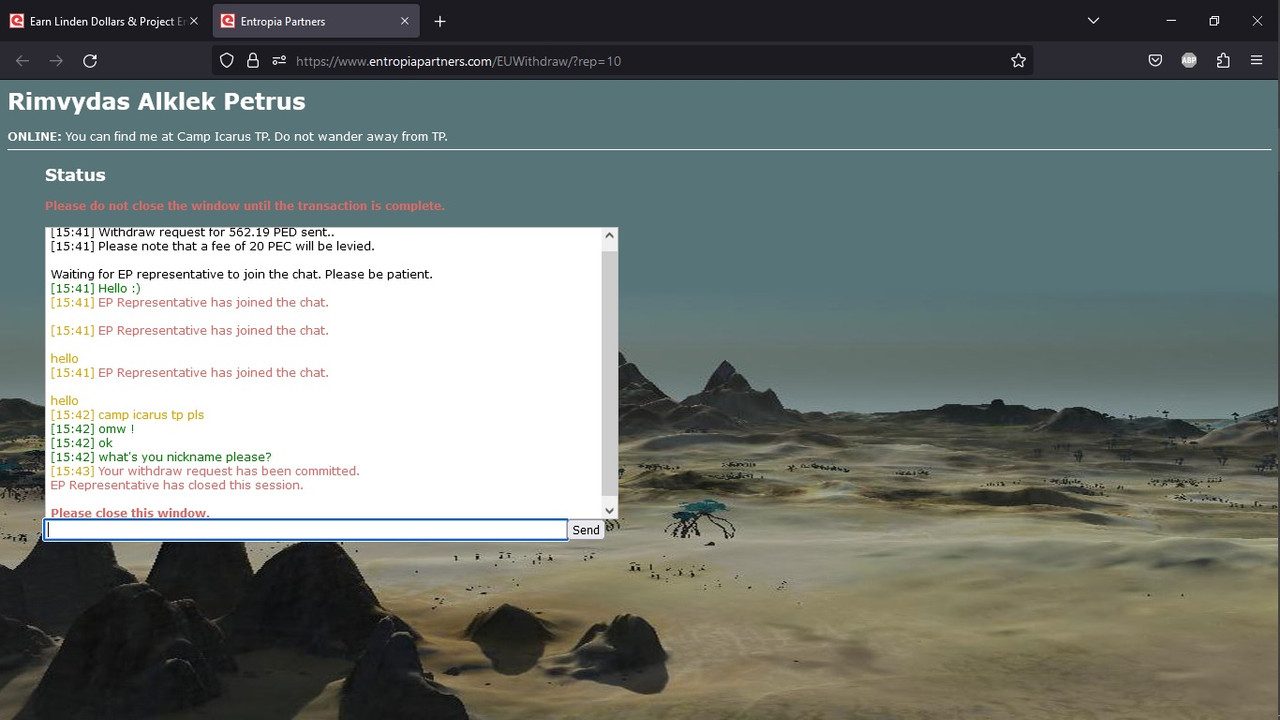The image size is (1280, 720).
Task: Close the Entropia Partners tab
Action: (404, 21)
